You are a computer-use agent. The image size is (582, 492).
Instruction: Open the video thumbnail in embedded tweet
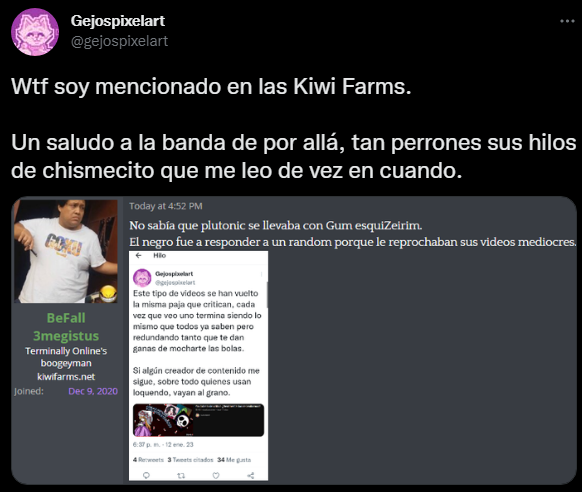(x=198, y=420)
